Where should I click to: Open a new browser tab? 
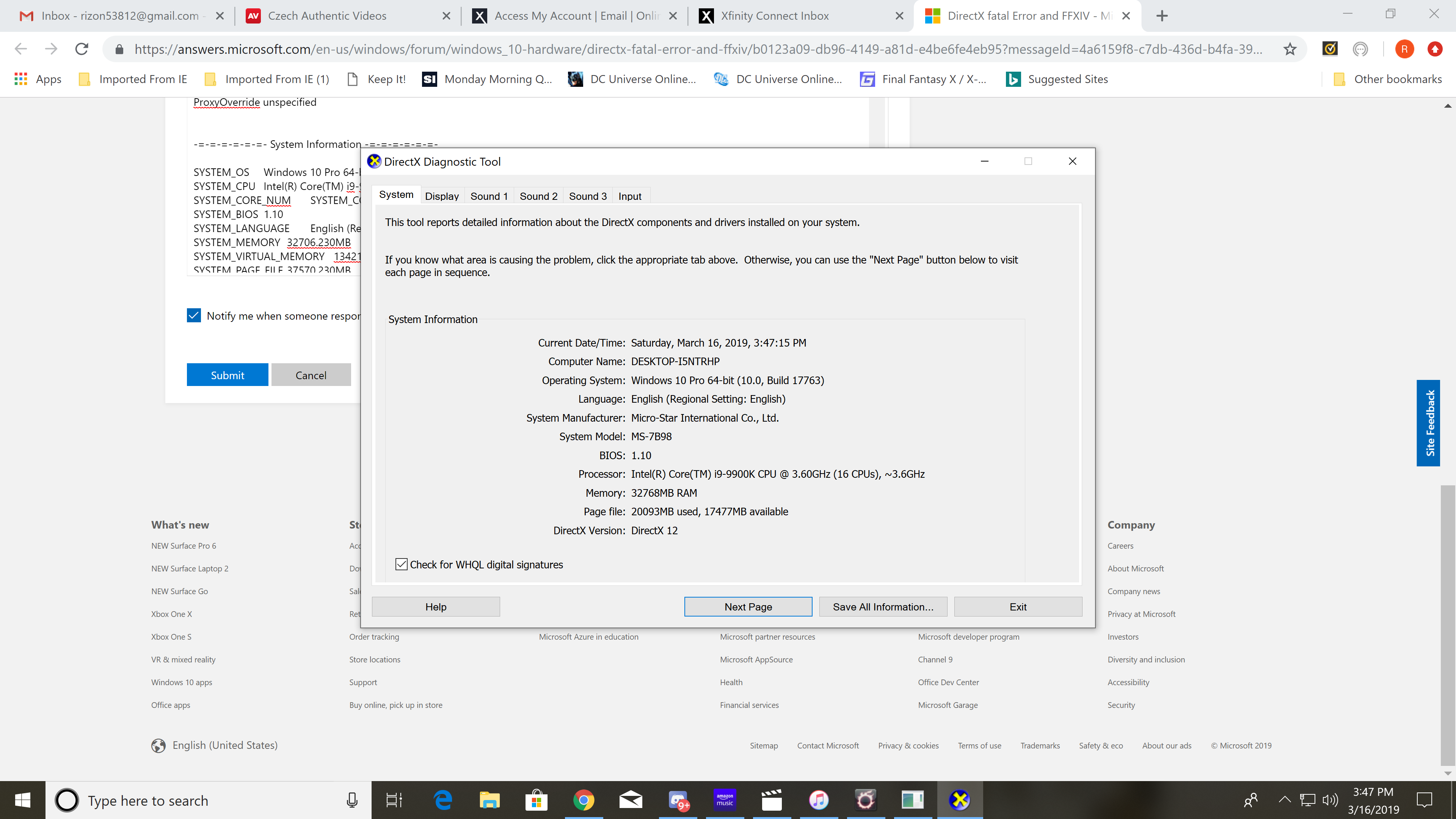coord(1162,16)
